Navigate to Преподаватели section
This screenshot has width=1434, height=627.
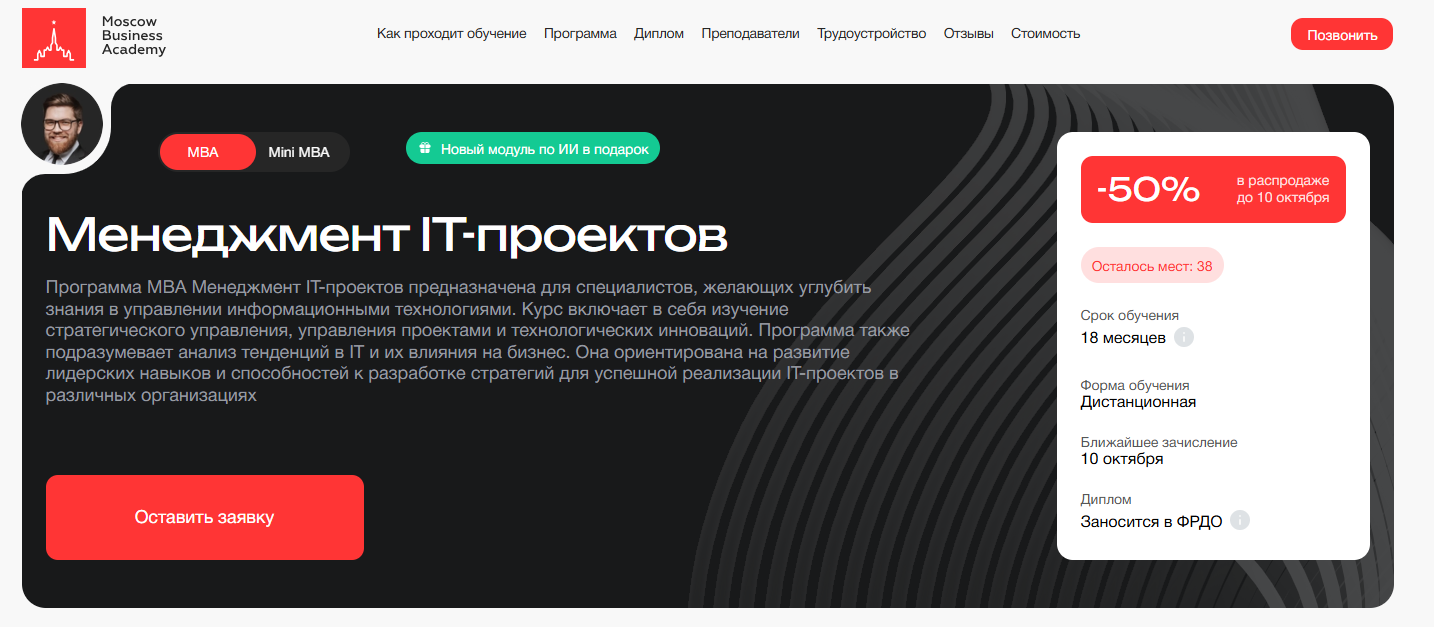pos(750,33)
